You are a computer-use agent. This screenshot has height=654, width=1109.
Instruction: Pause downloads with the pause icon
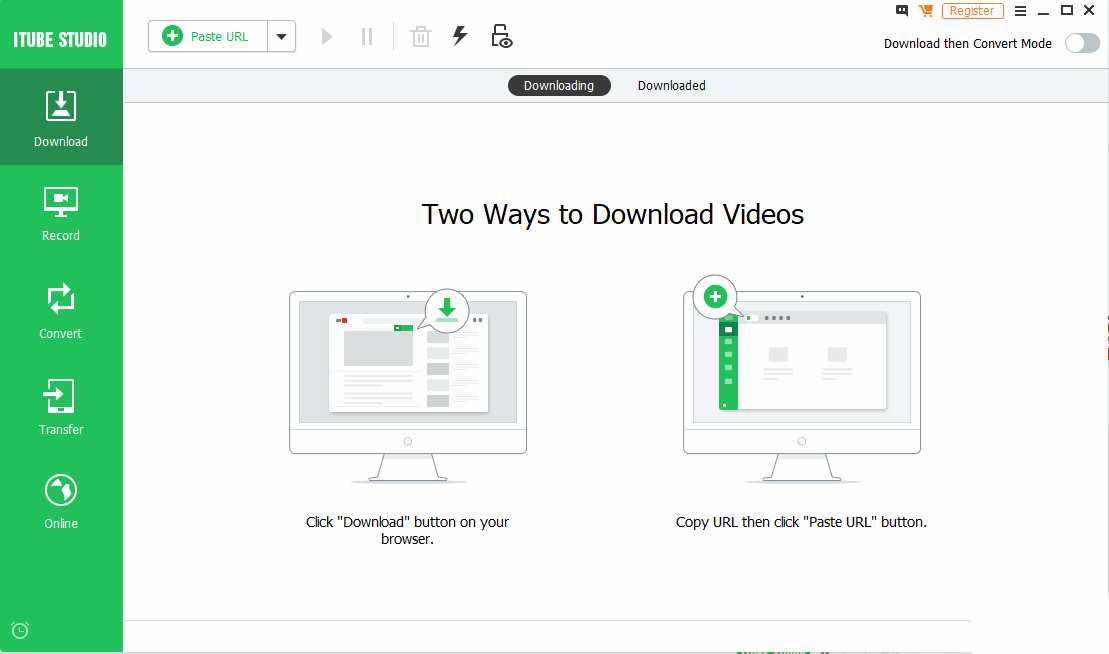[x=366, y=36]
